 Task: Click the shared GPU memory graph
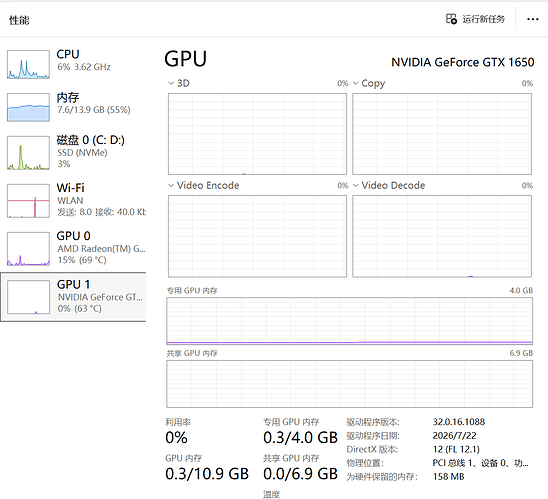349,384
